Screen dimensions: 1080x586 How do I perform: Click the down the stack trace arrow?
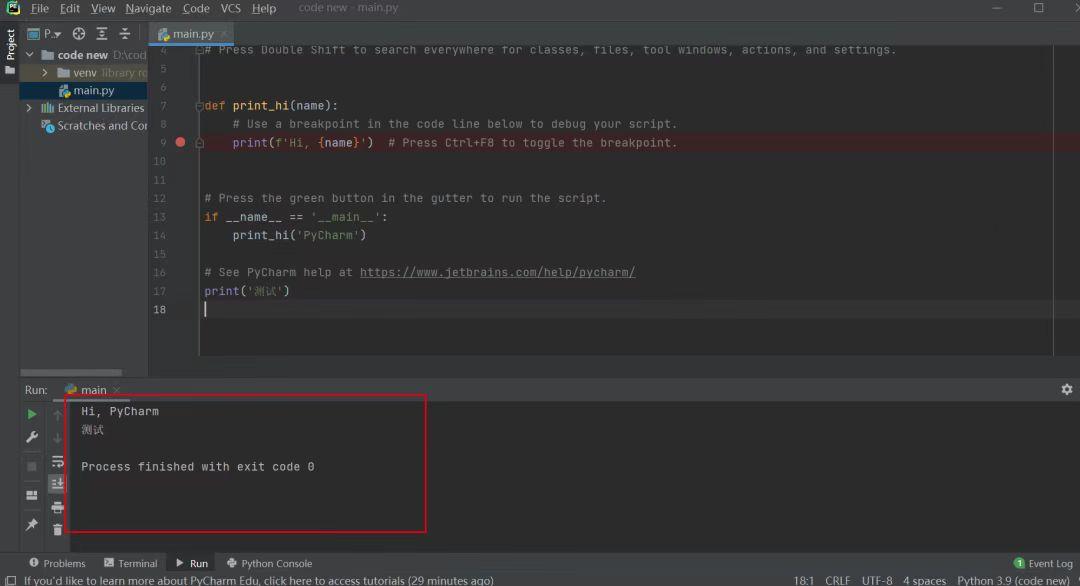coord(58,438)
